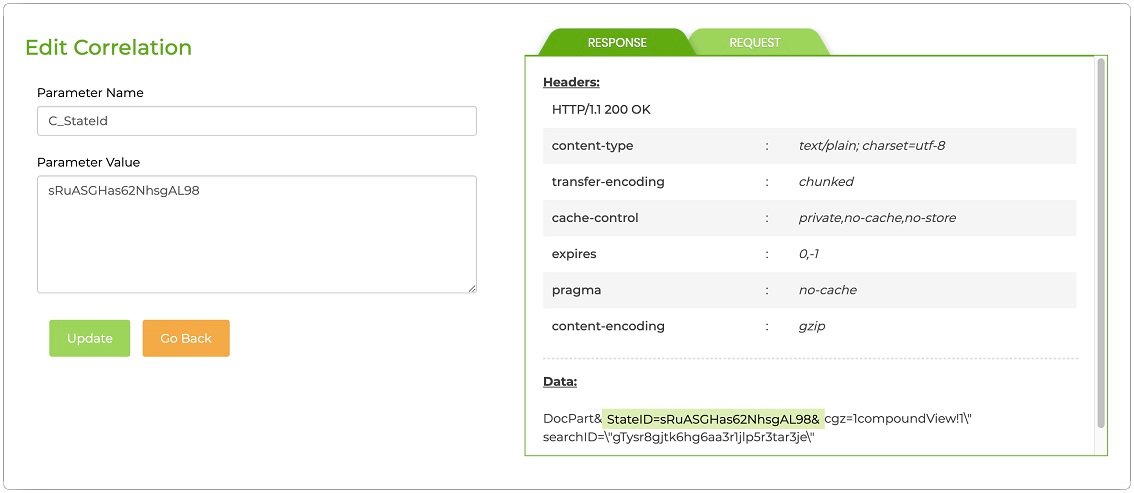This screenshot has width=1134, height=493.
Task: Click the Headers section heading
Action: tap(571, 82)
